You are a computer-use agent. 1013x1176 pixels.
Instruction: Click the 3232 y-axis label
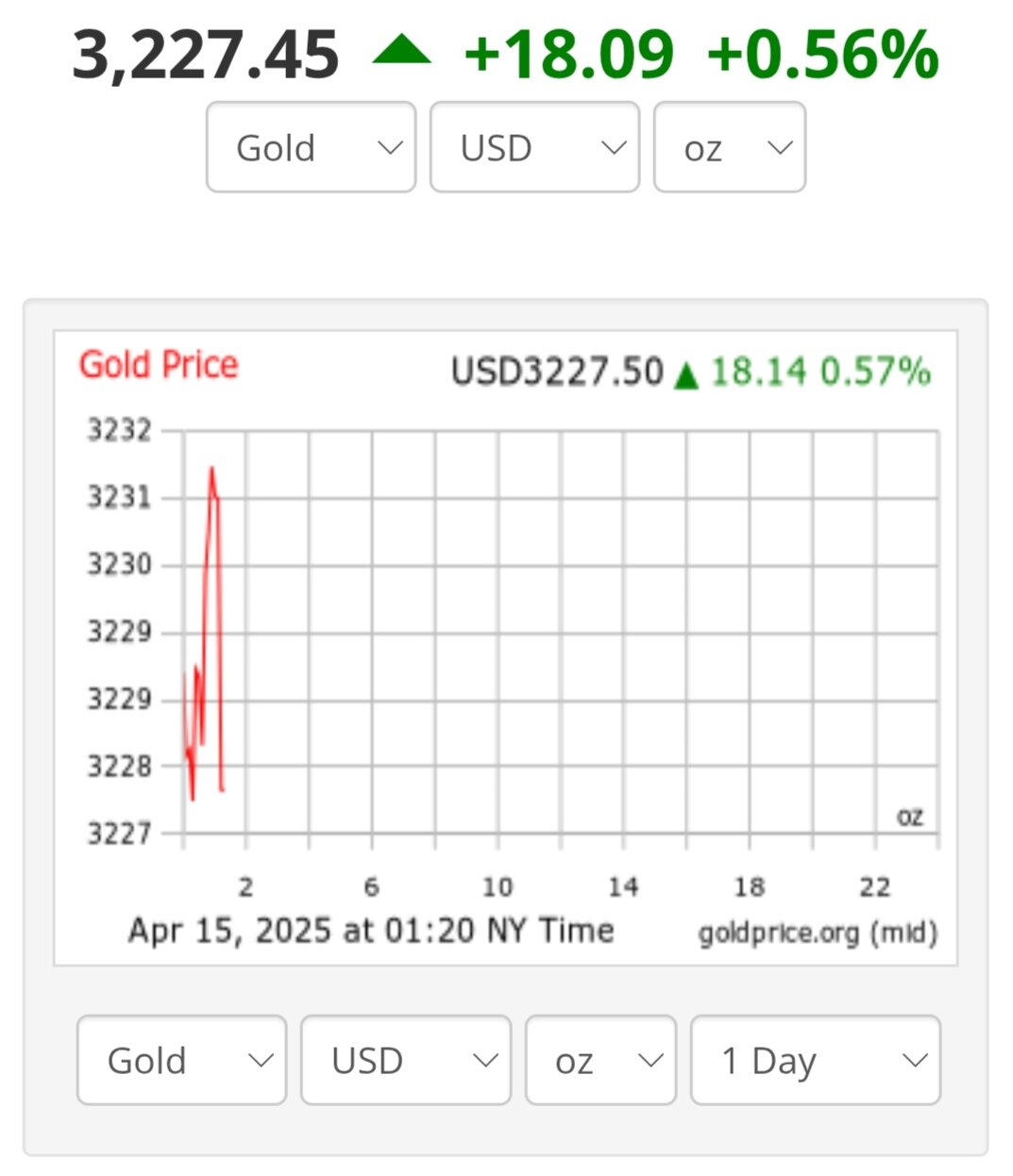coord(119,430)
